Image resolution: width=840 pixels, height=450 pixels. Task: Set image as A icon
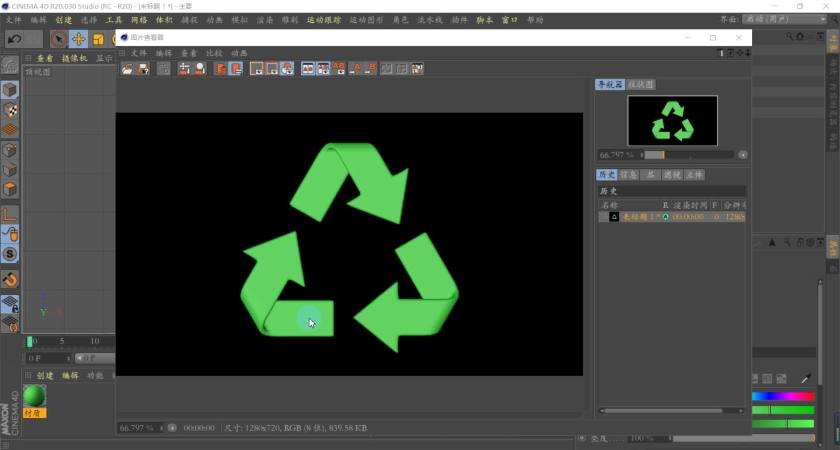pyautogui.click(x=355, y=69)
